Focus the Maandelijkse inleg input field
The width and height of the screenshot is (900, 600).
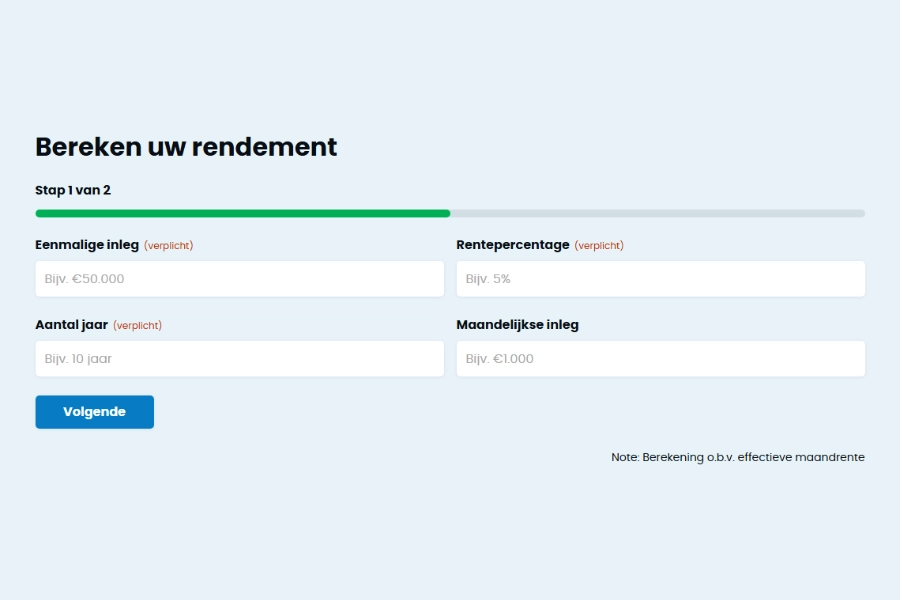click(x=660, y=358)
